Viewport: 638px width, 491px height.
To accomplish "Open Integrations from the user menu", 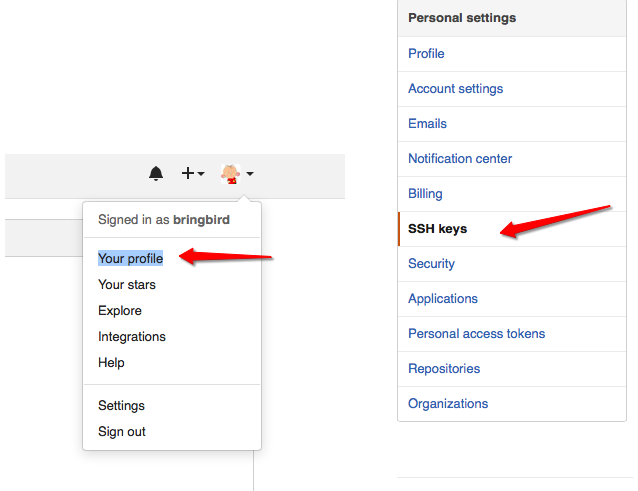I will 132,336.
